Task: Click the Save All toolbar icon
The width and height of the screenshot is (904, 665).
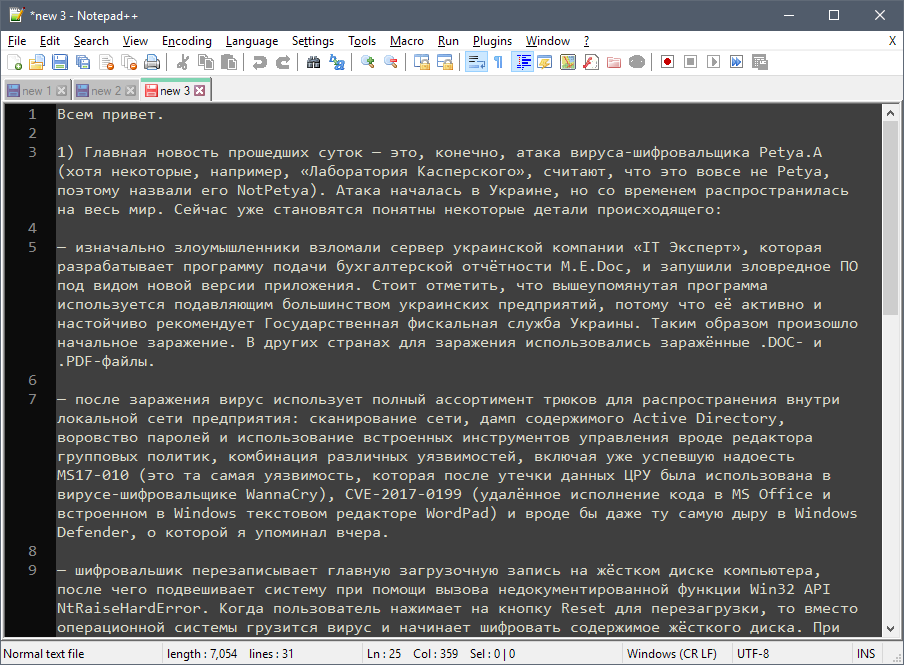Action: click(83, 62)
